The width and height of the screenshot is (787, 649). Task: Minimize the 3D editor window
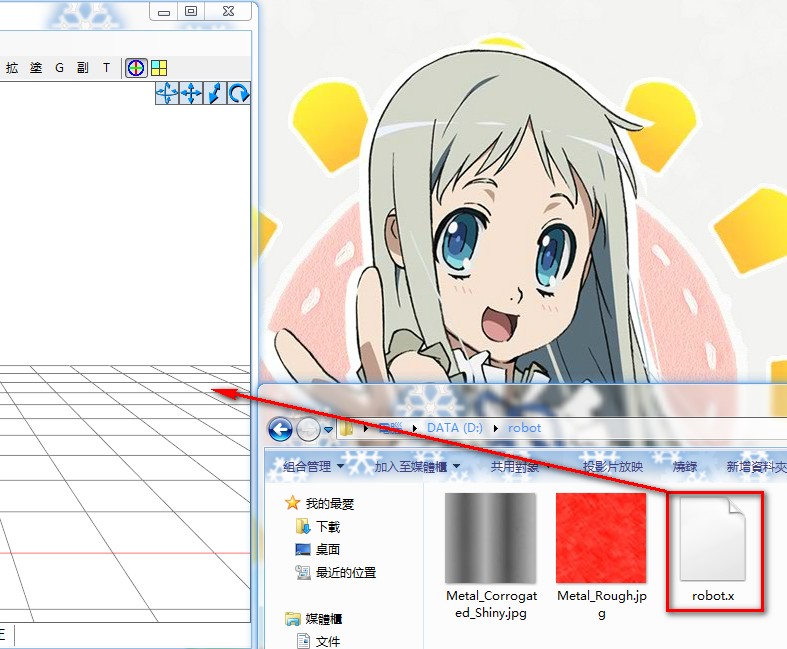pyautogui.click(x=164, y=11)
